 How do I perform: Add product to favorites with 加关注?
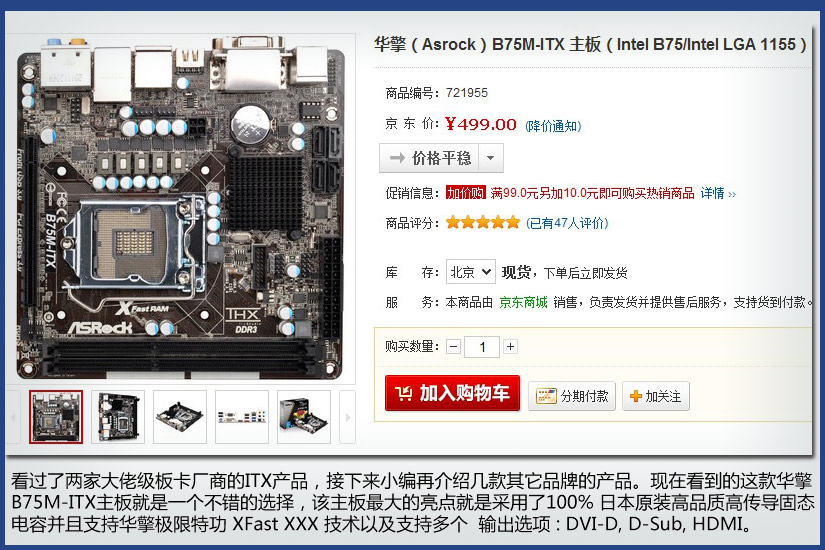656,396
